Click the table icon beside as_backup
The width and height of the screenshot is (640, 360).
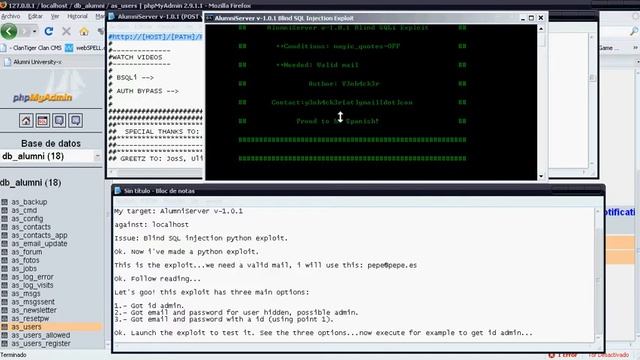[4, 202]
